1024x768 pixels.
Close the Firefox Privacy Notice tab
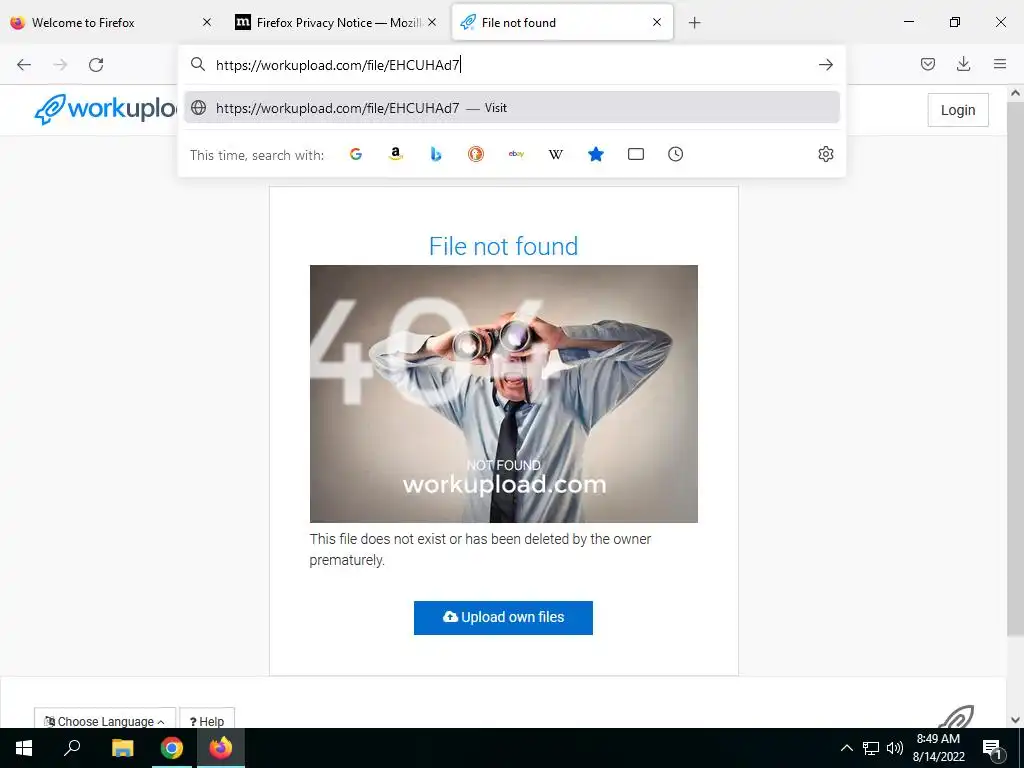[x=432, y=22]
